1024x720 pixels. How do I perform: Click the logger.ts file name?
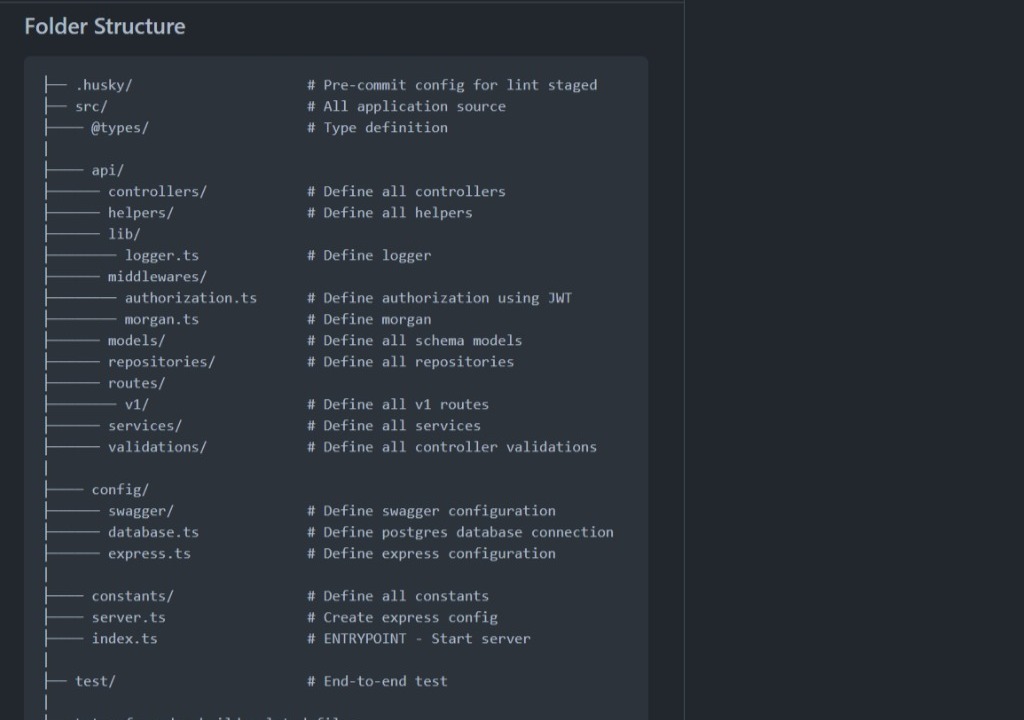[x=162, y=255]
